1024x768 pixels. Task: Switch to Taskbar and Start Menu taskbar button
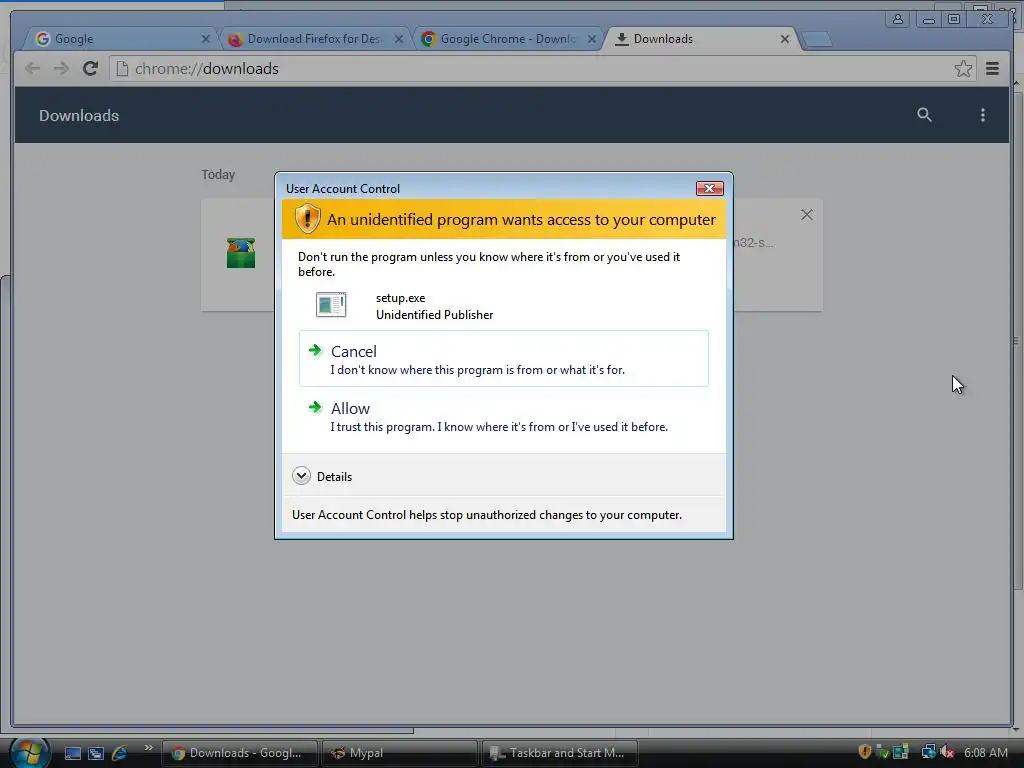click(x=560, y=753)
